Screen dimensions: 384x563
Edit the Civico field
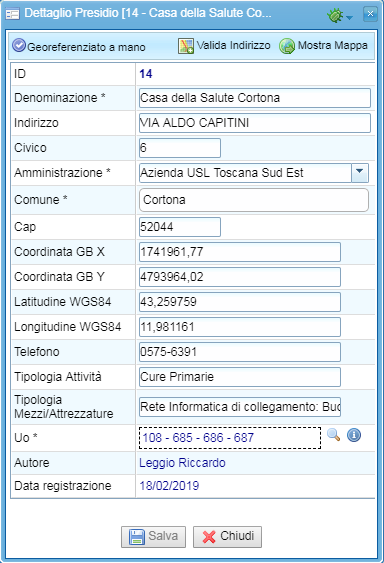(180, 148)
